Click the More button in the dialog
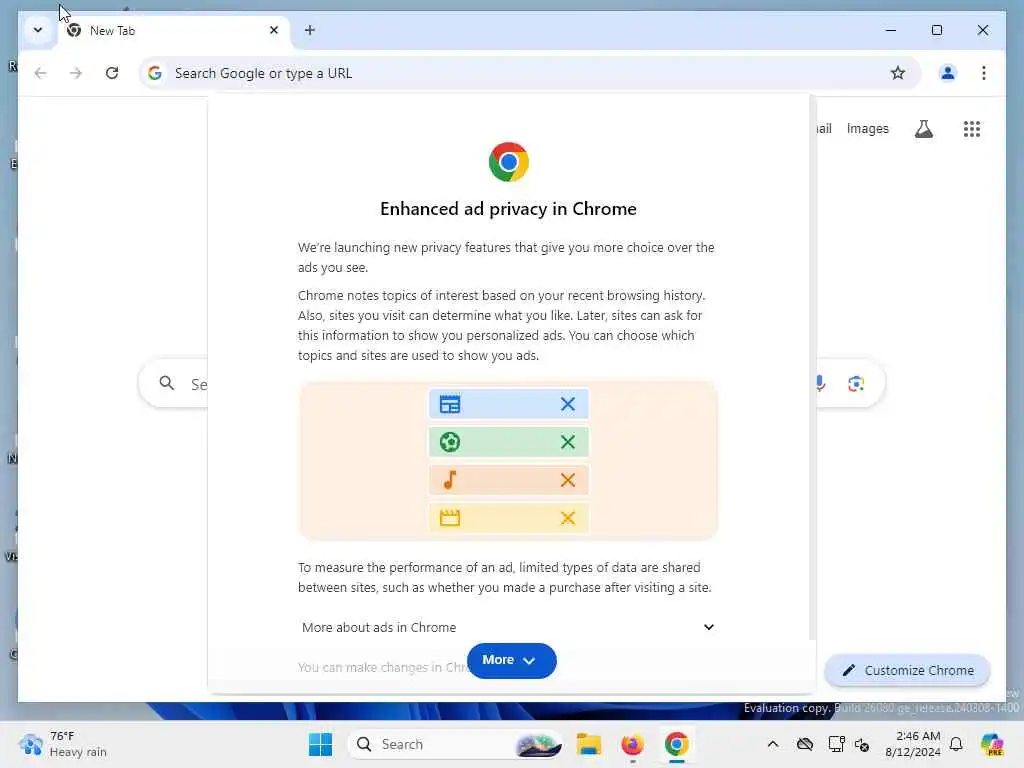Image resolution: width=1024 pixels, height=768 pixels. (x=511, y=660)
